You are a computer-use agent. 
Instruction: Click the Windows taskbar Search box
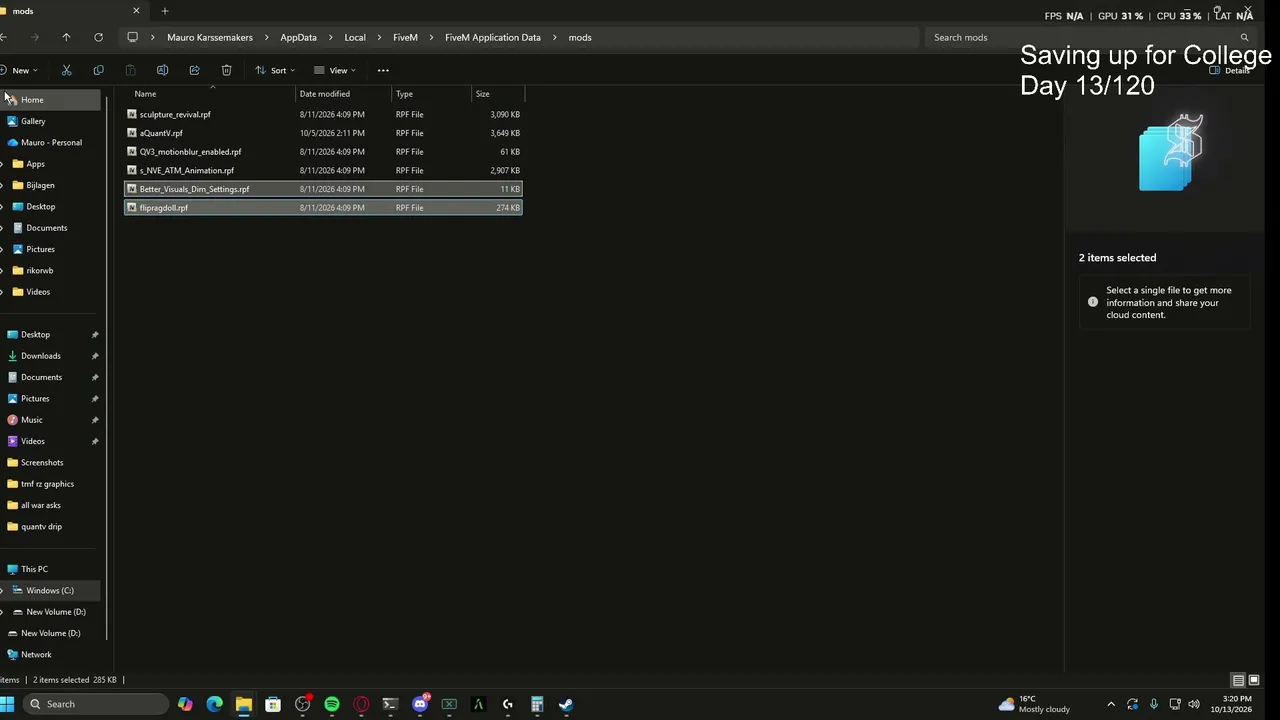click(x=95, y=704)
